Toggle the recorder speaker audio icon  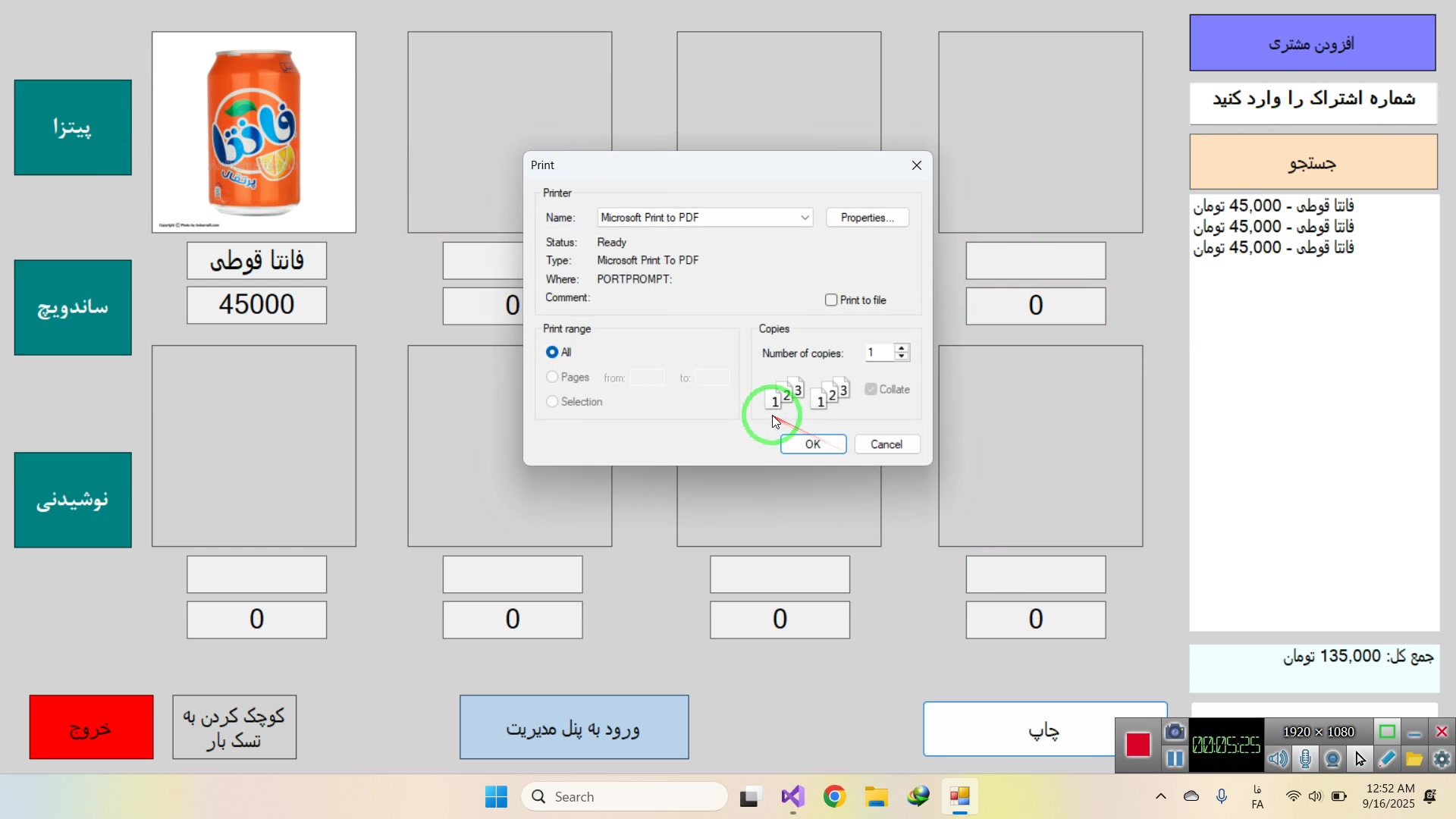1278,759
